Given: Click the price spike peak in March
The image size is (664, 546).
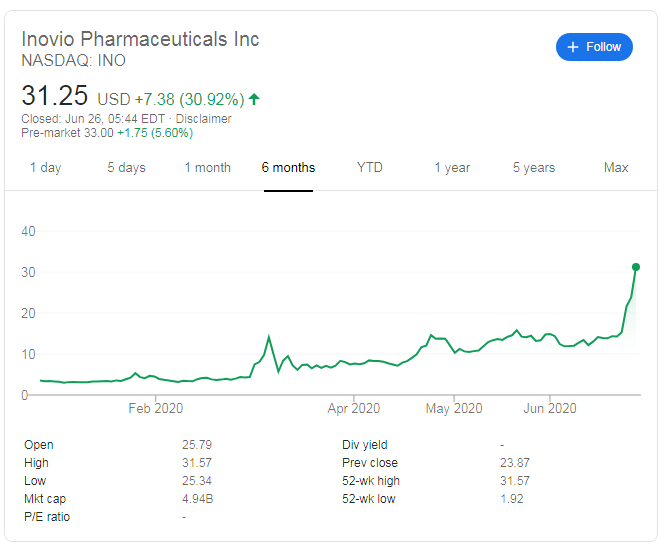Looking at the screenshot, I should 269,337.
